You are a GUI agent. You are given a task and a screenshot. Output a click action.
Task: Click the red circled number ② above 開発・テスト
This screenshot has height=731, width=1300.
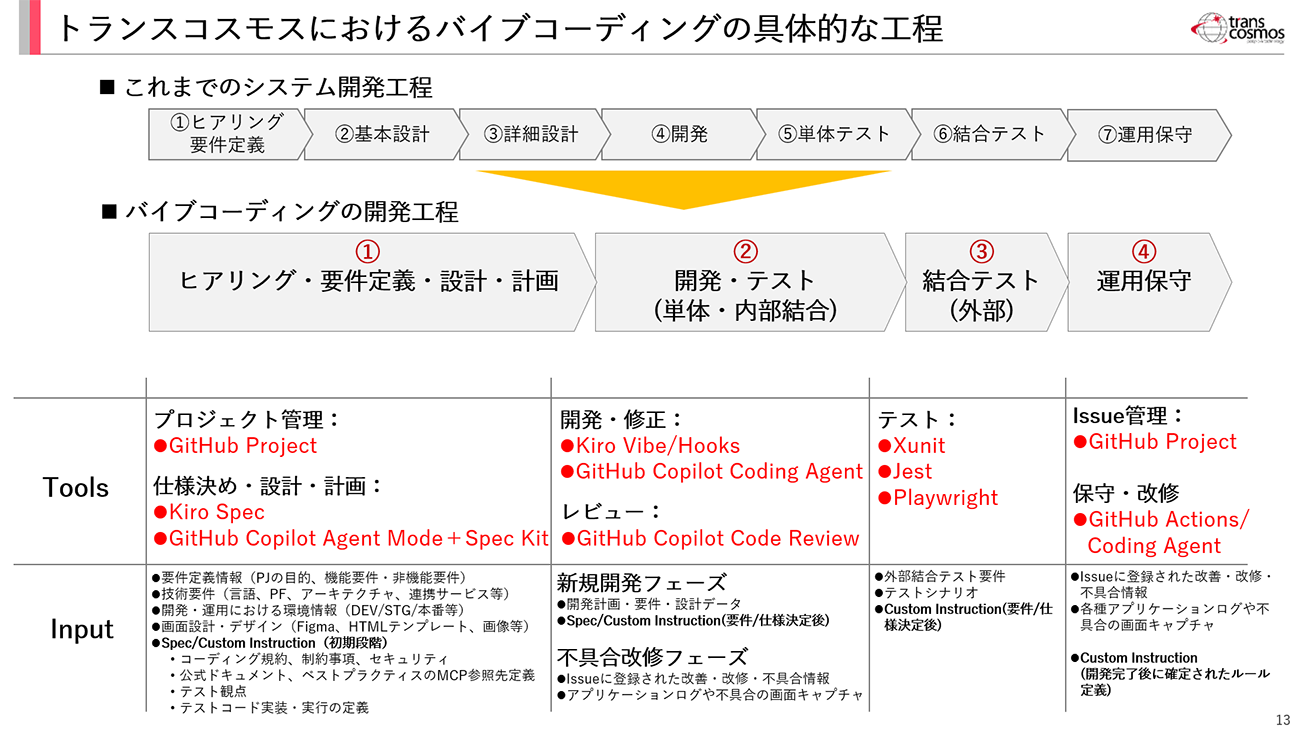tap(745, 251)
